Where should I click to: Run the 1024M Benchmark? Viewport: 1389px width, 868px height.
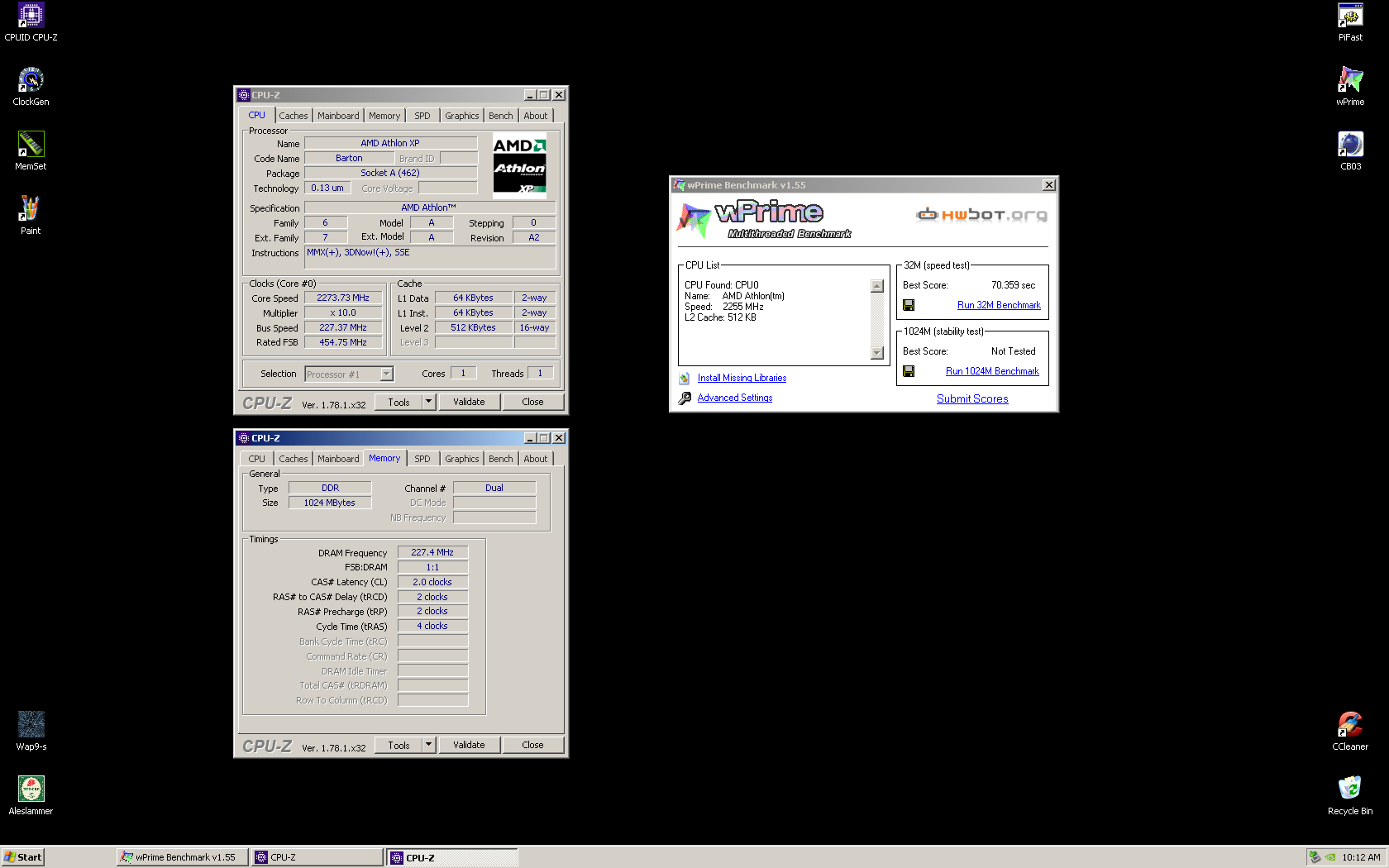[x=992, y=371]
